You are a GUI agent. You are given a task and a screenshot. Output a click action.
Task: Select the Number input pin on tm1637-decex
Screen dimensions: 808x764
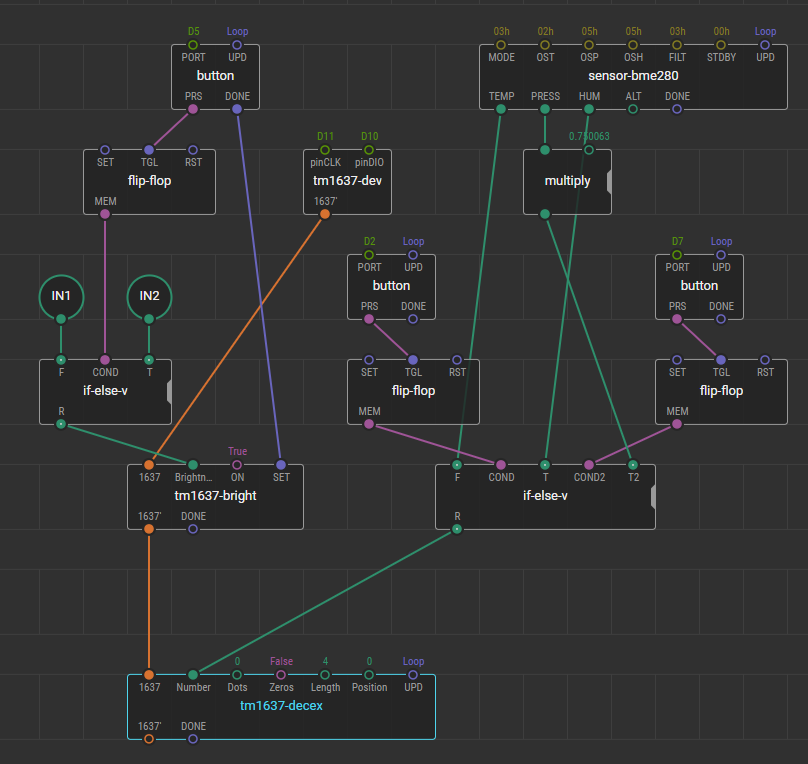193,675
